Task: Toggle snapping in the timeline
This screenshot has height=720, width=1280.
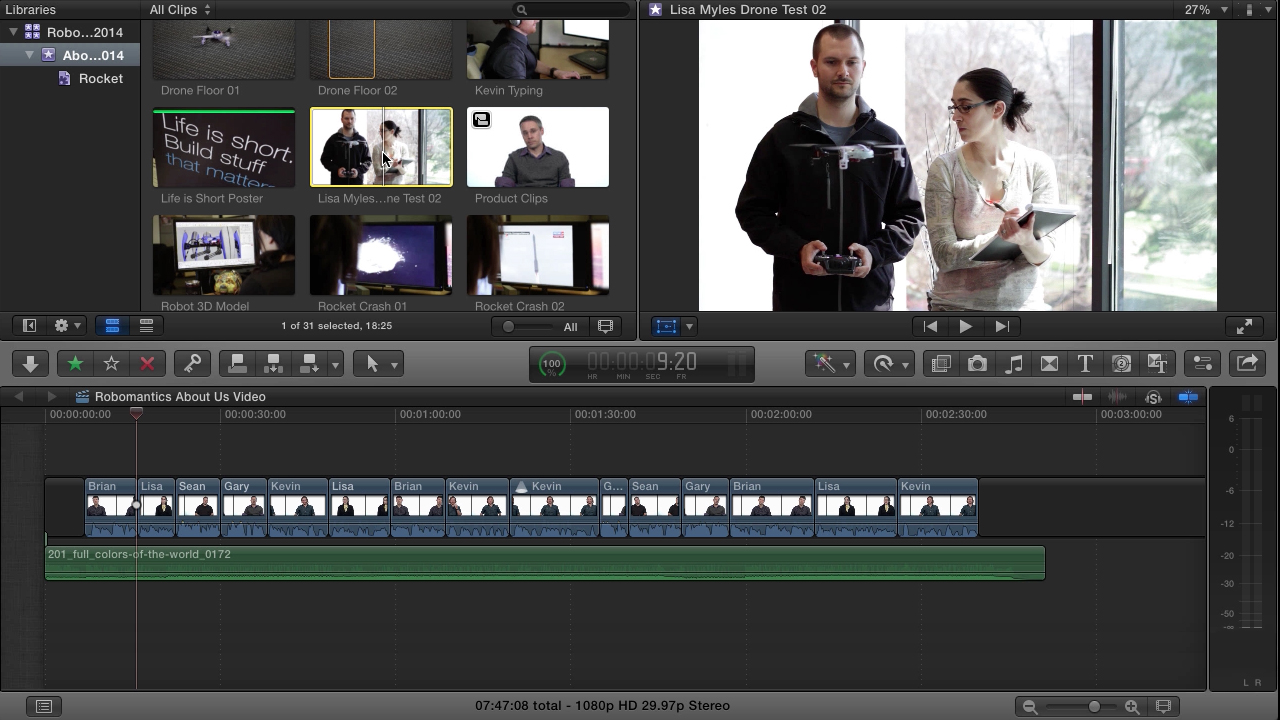Action: pos(1188,397)
